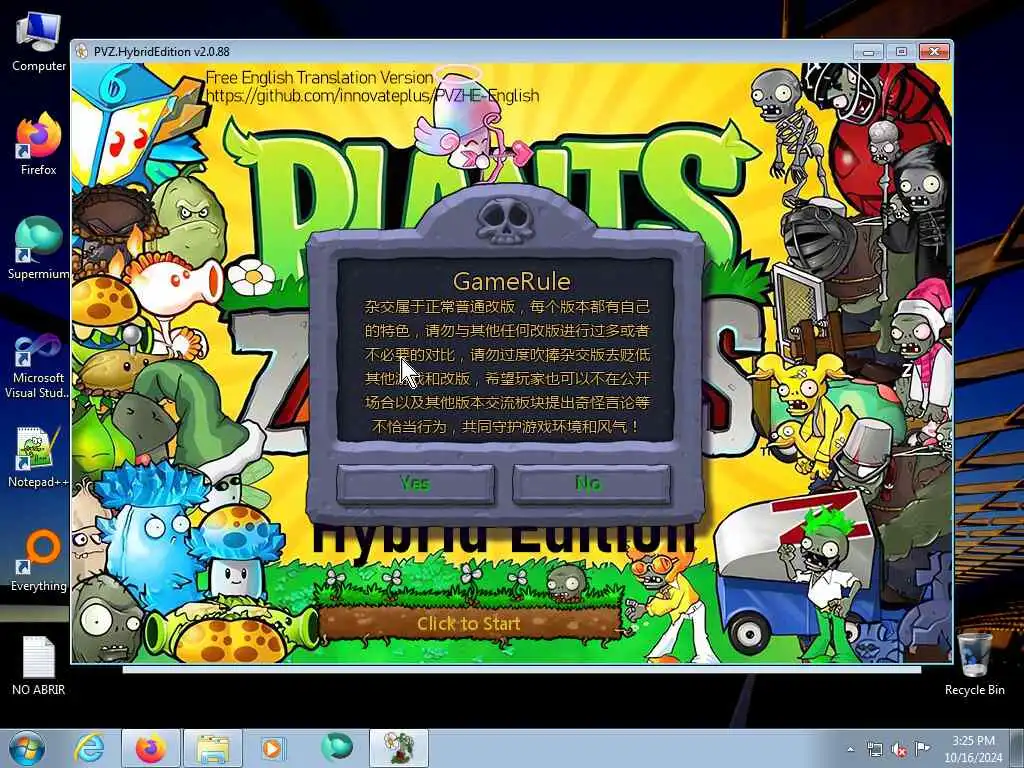Screen dimensions: 1024x768
Task: Open the Everything search shortcut
Action: click(x=39, y=562)
